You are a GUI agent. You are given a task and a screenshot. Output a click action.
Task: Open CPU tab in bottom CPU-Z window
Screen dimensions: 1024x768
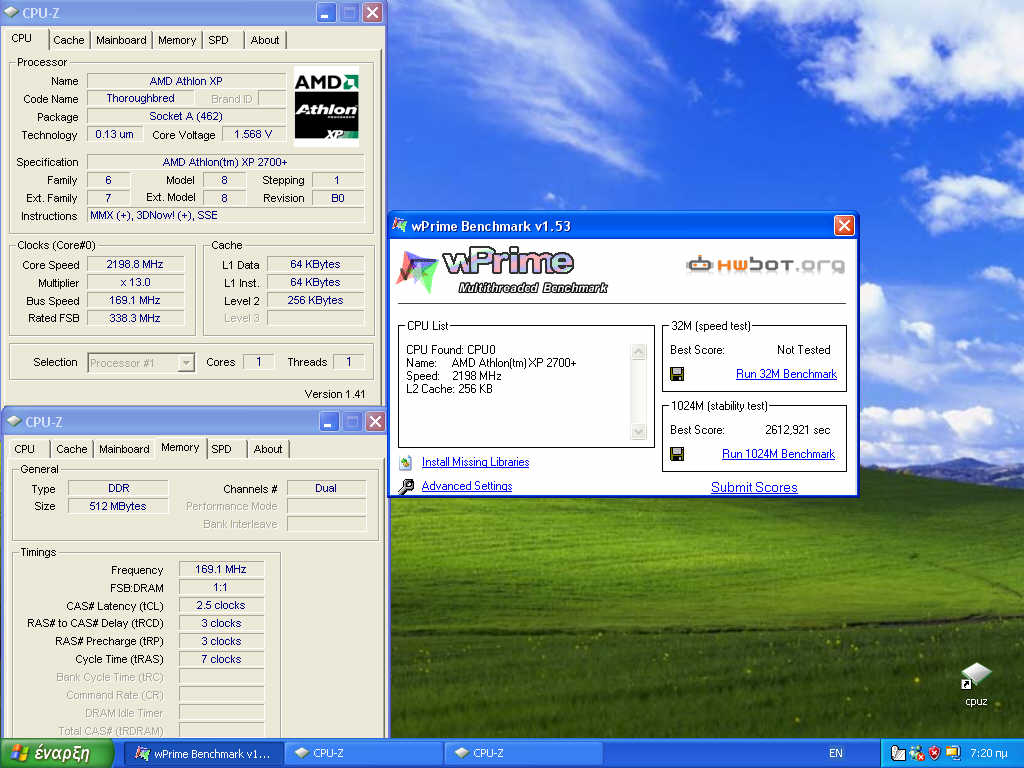point(25,449)
